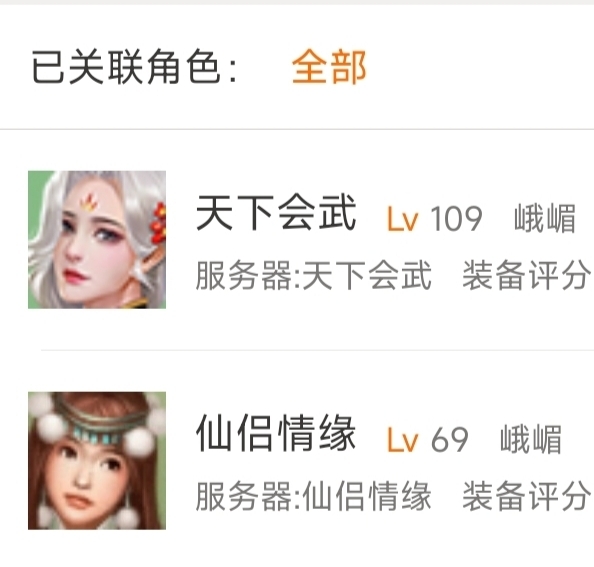Tap 峨嵋 class tag next to Lv 69
This screenshot has height=567, width=594.
(x=531, y=439)
